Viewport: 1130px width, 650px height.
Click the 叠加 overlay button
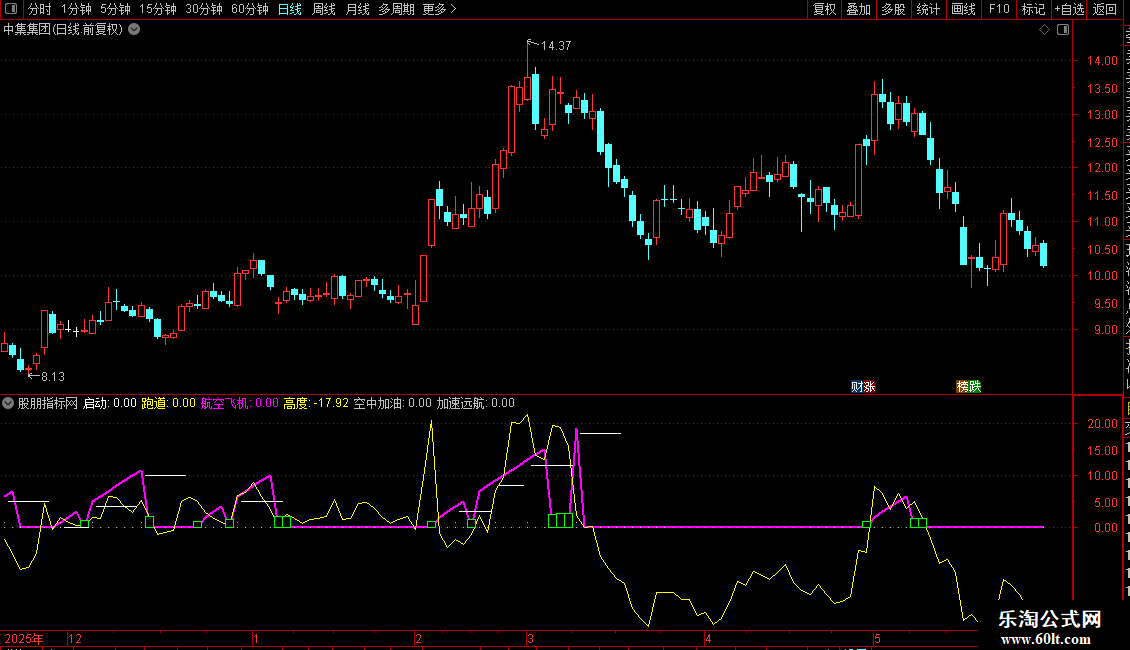click(858, 9)
